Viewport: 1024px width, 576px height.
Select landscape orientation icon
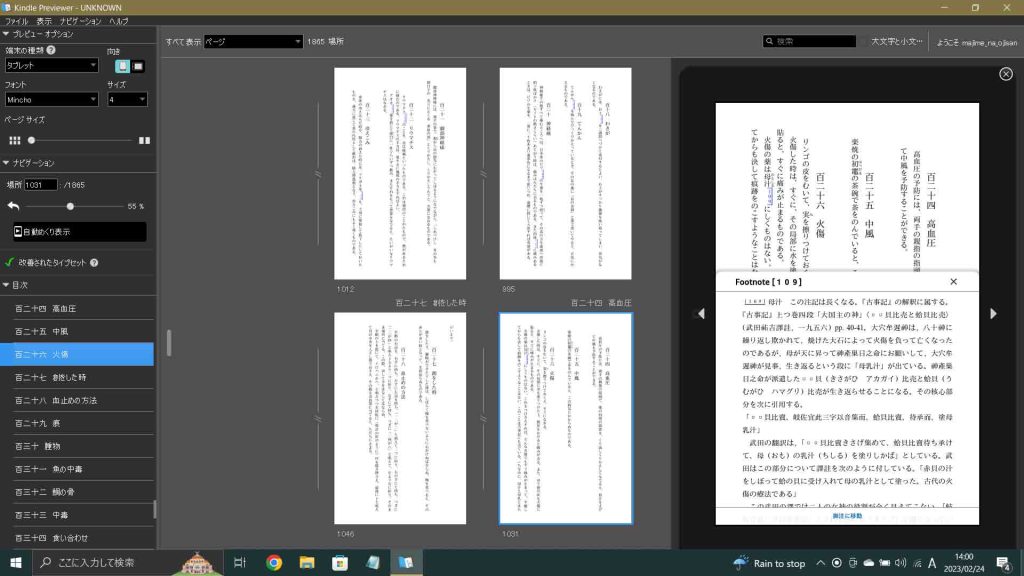coord(138,66)
